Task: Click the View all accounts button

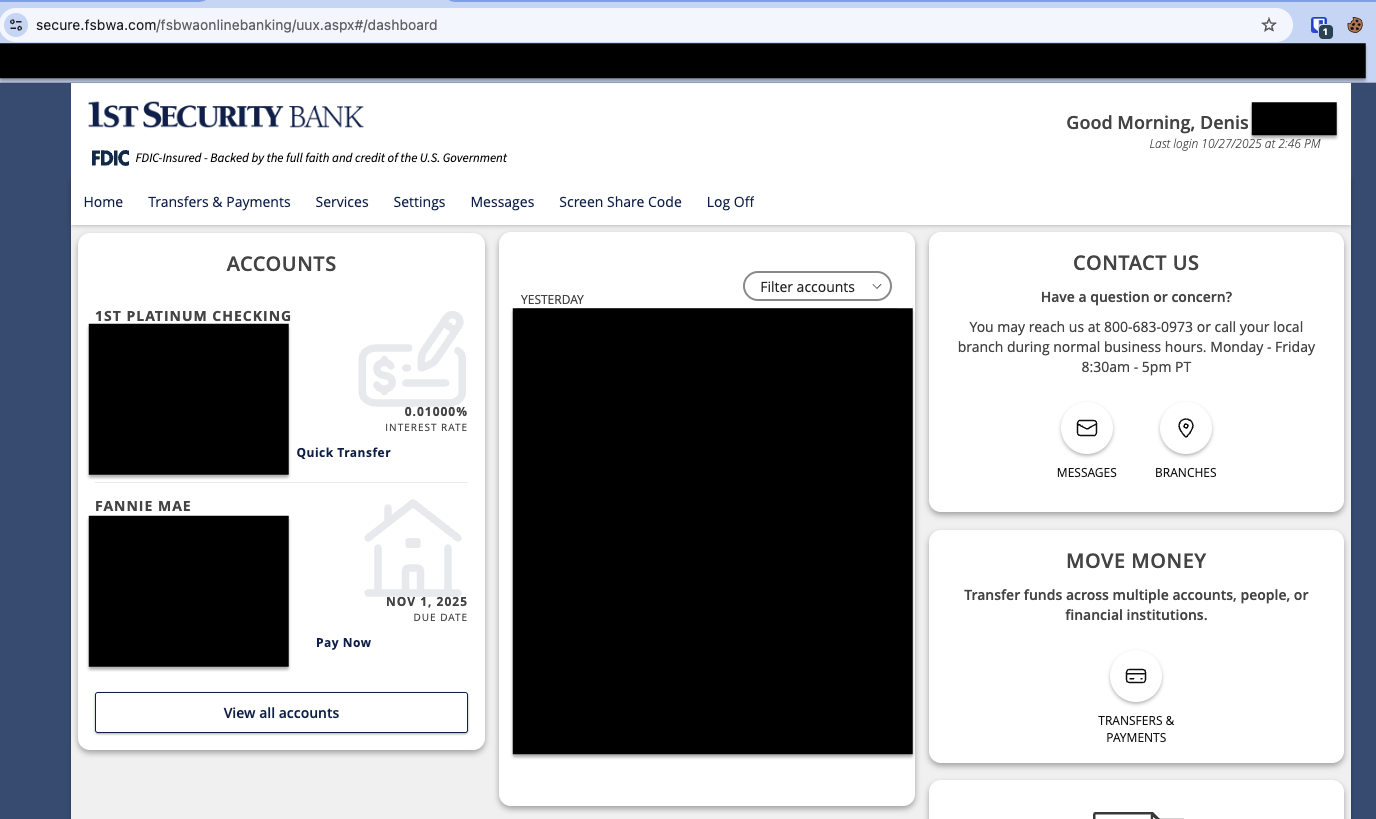Action: click(281, 713)
